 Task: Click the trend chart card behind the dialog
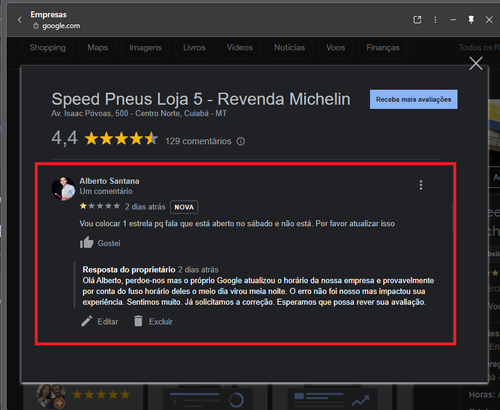click(x=332, y=398)
